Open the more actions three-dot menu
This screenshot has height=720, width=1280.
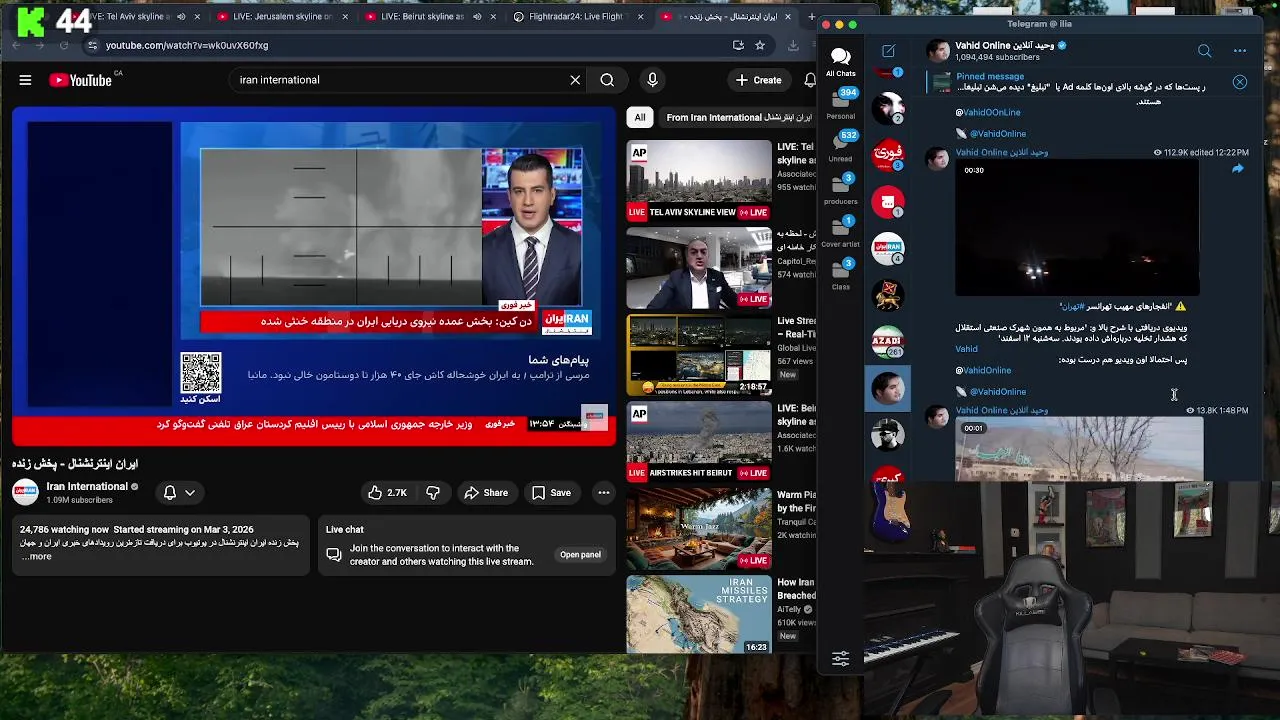coord(604,492)
